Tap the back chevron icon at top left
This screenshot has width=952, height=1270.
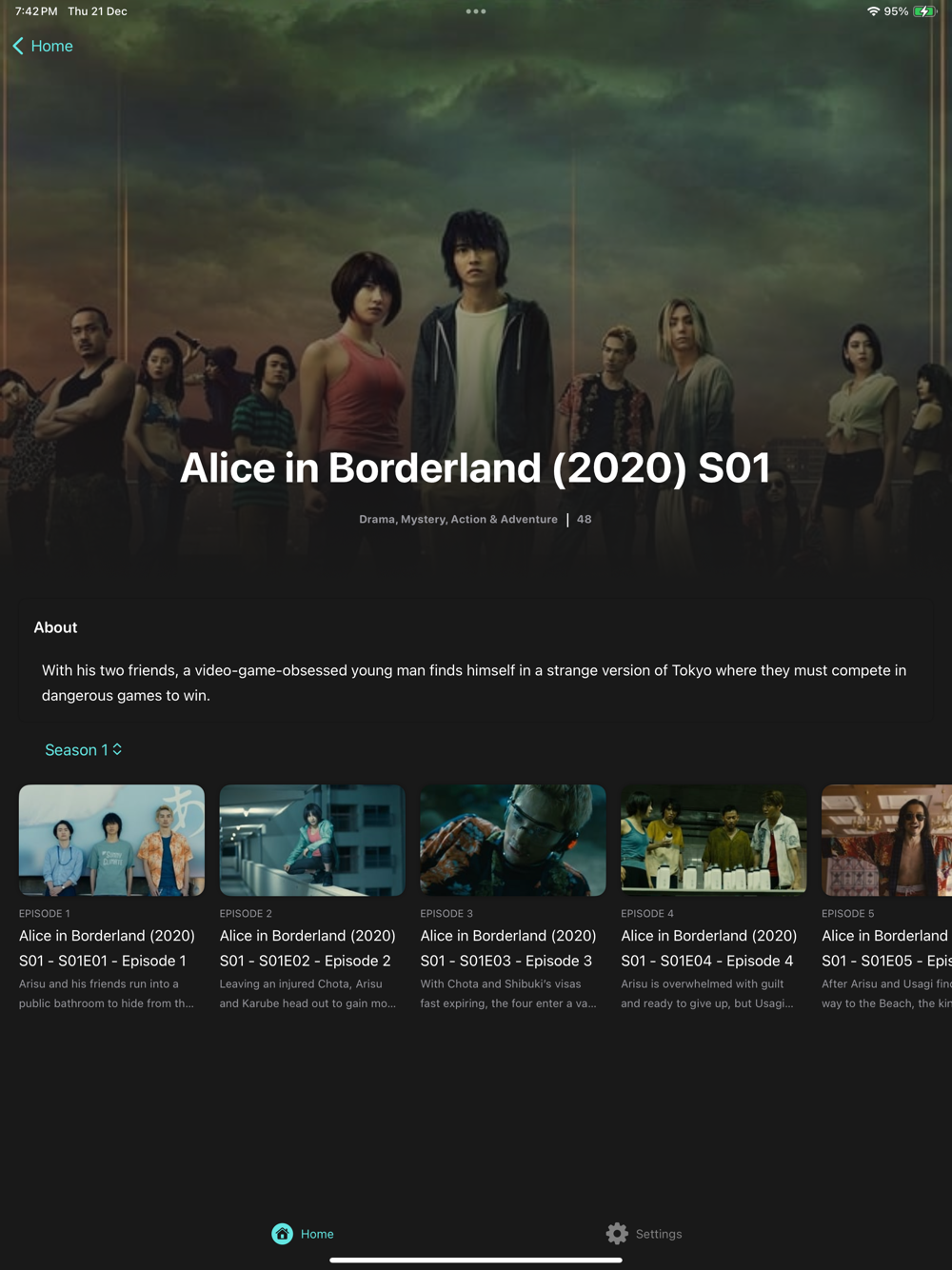(x=18, y=46)
